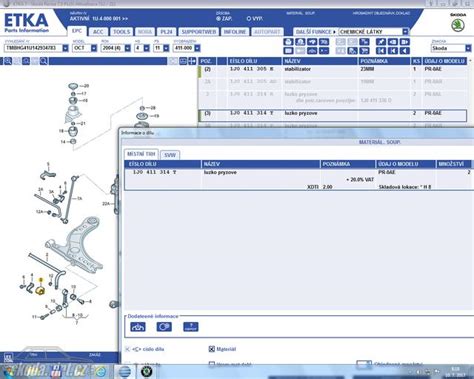This screenshot has width=474, height=379.
Task: Click the first icon in the bottom-row toolbar
Action: [289, 51]
